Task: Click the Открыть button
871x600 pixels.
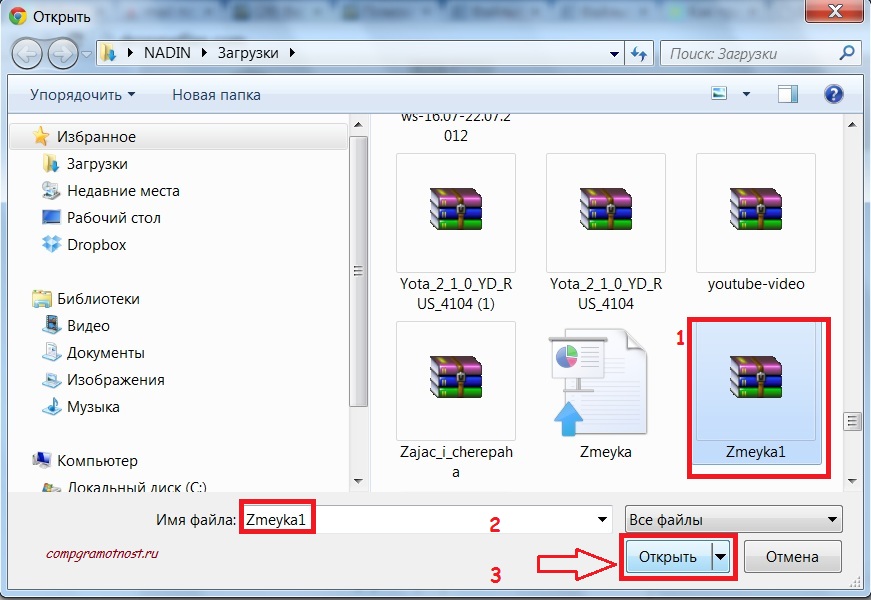Action: [668, 556]
